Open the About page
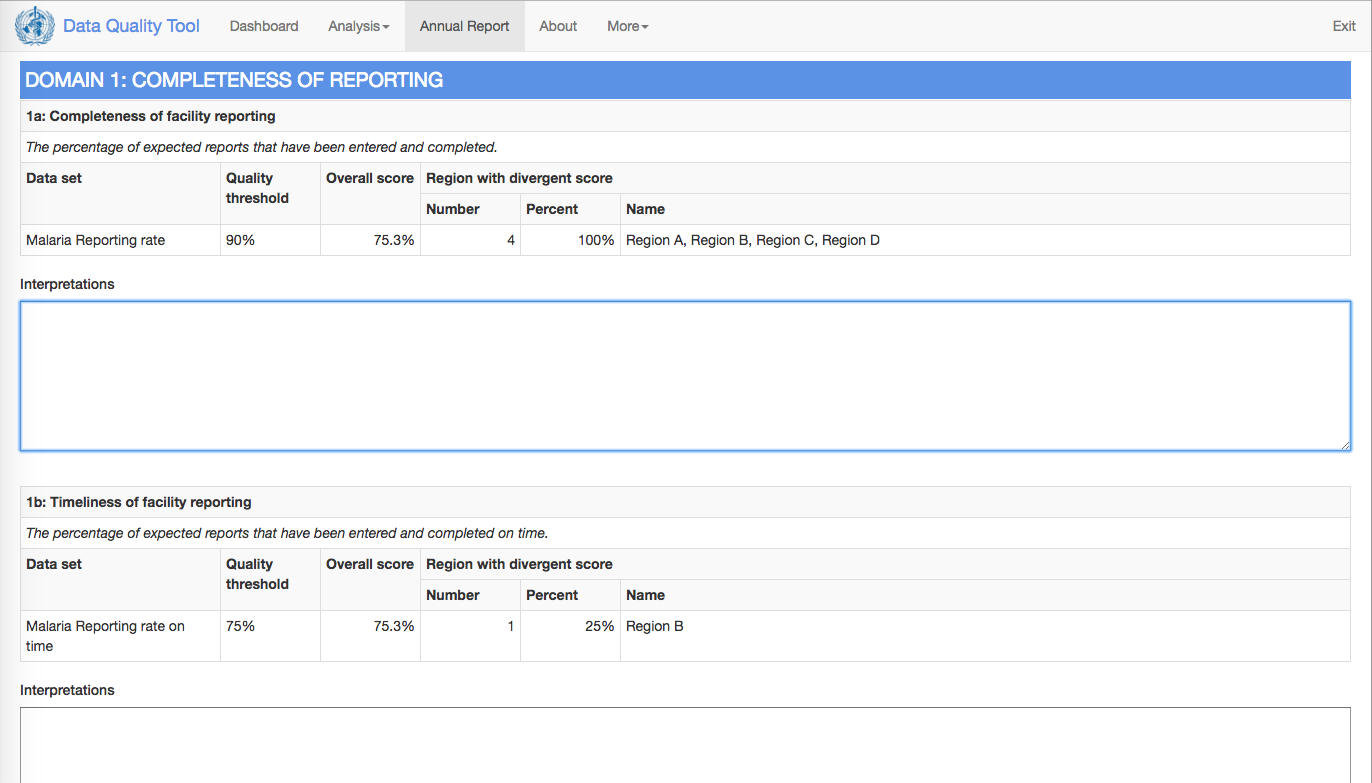This screenshot has height=783, width=1372. 558,26
